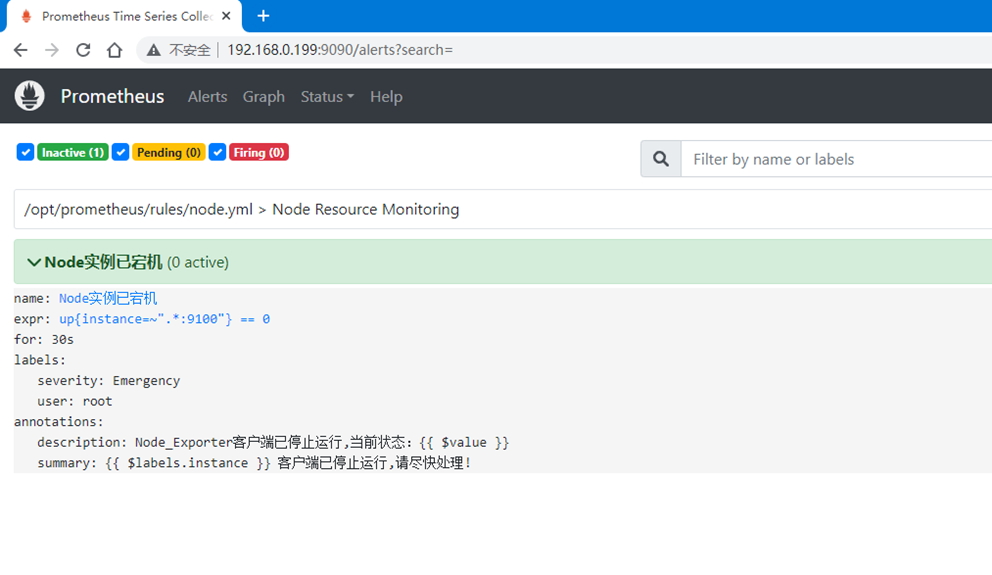Click the description annotation line
The height and width of the screenshot is (575, 992).
pos(273,442)
